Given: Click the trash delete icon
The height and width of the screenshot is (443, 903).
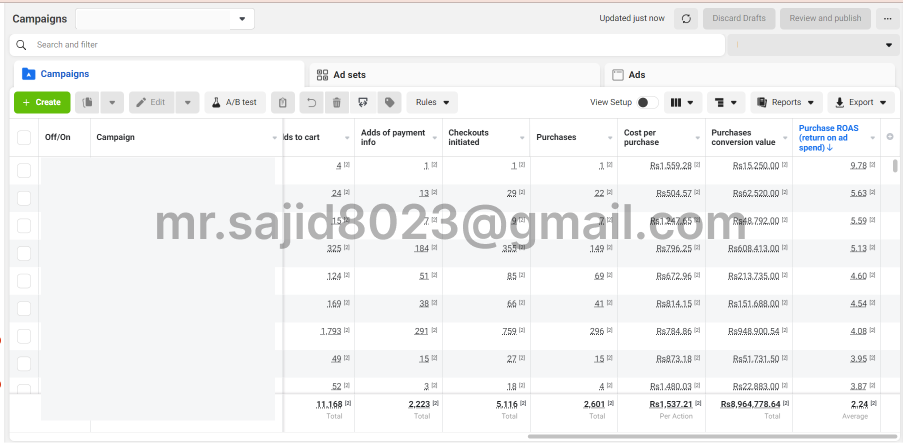Looking at the screenshot, I should [336, 102].
